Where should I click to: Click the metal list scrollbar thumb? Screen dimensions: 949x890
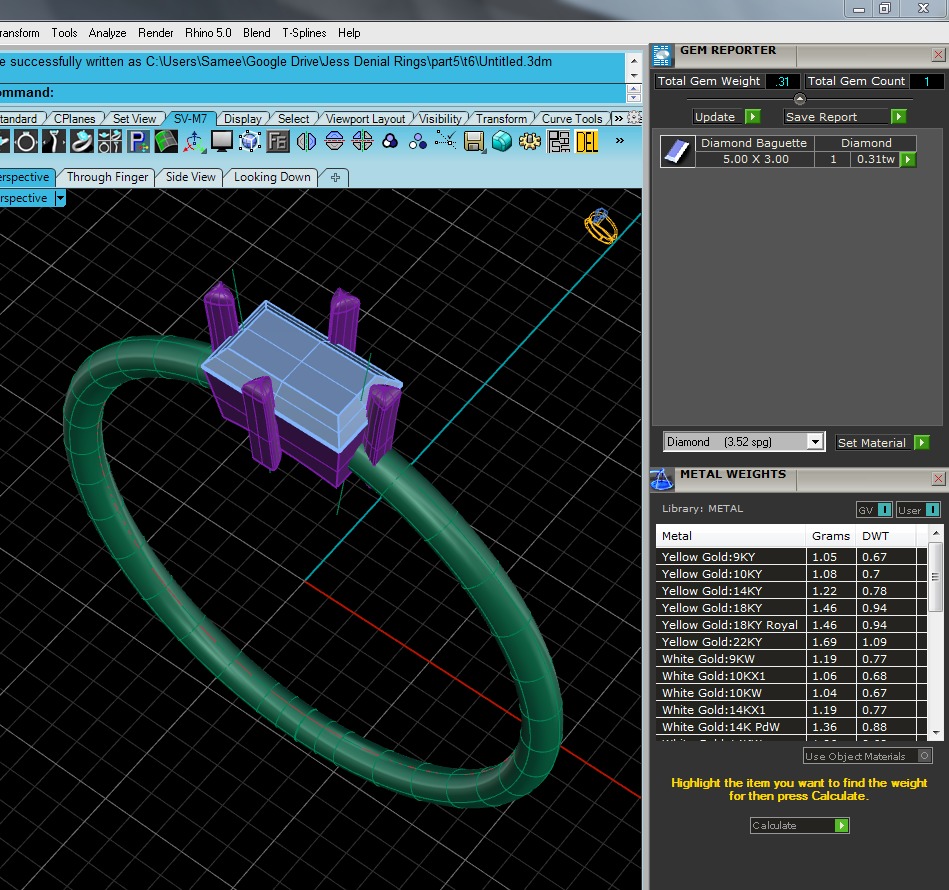(935, 576)
